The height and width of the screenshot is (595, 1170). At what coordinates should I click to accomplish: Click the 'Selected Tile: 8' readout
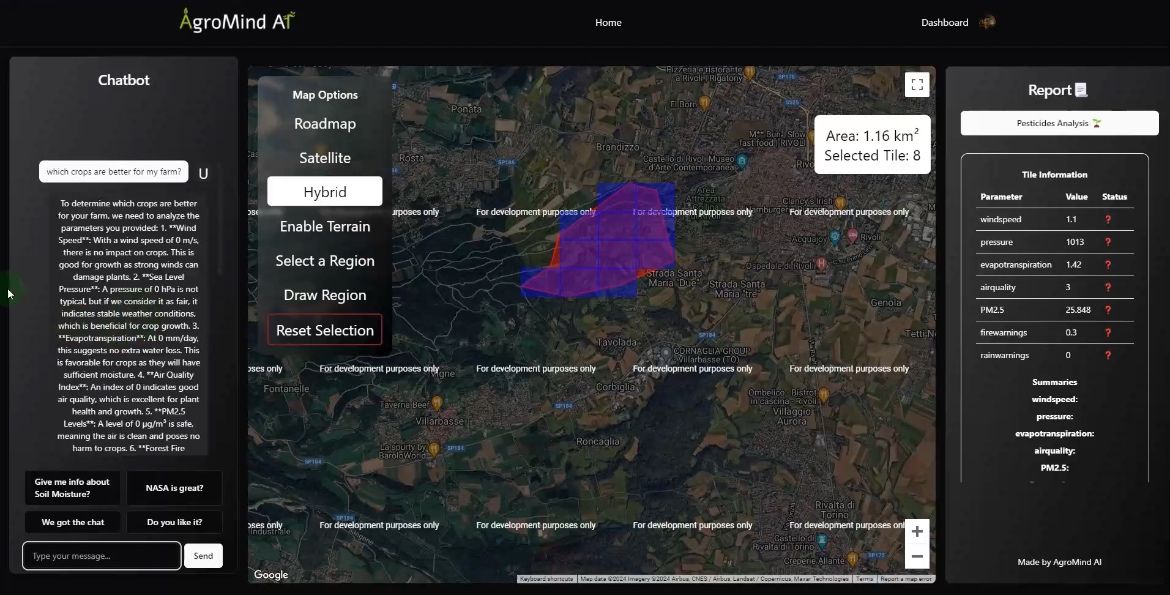coord(872,155)
